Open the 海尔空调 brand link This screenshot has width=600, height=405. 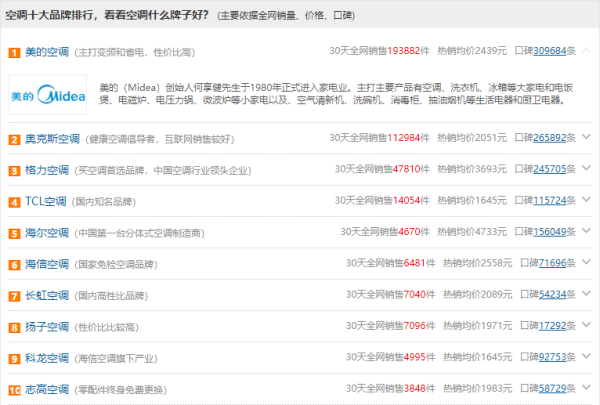[47, 233]
